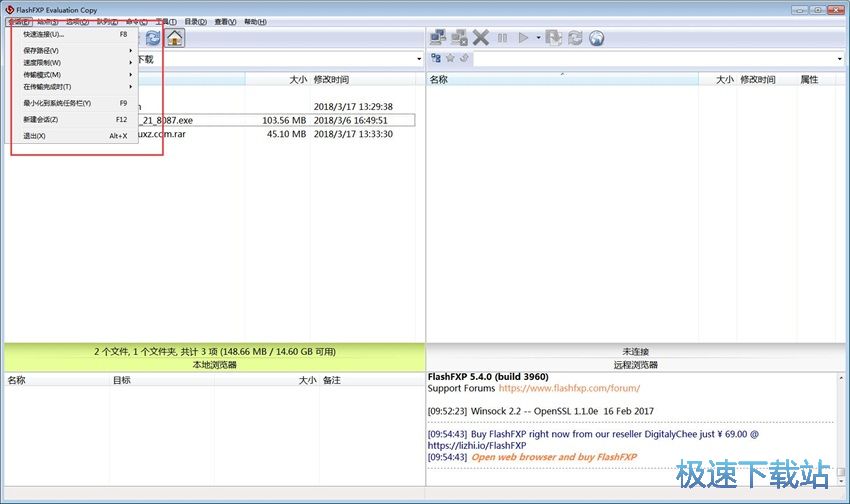
Task: Select 新建会话(Z) menu entry
Action: [72, 119]
